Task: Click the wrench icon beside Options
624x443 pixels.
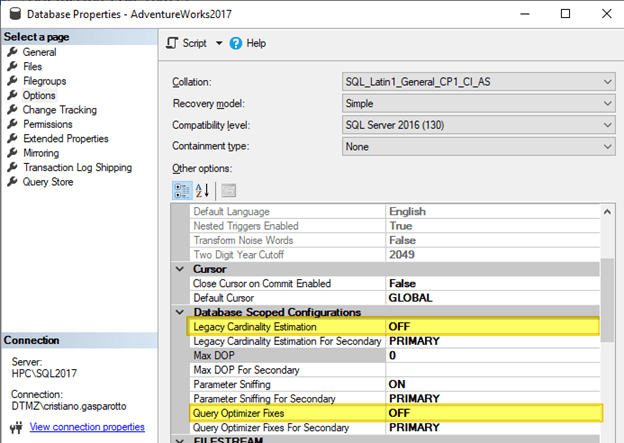Action: pos(12,95)
